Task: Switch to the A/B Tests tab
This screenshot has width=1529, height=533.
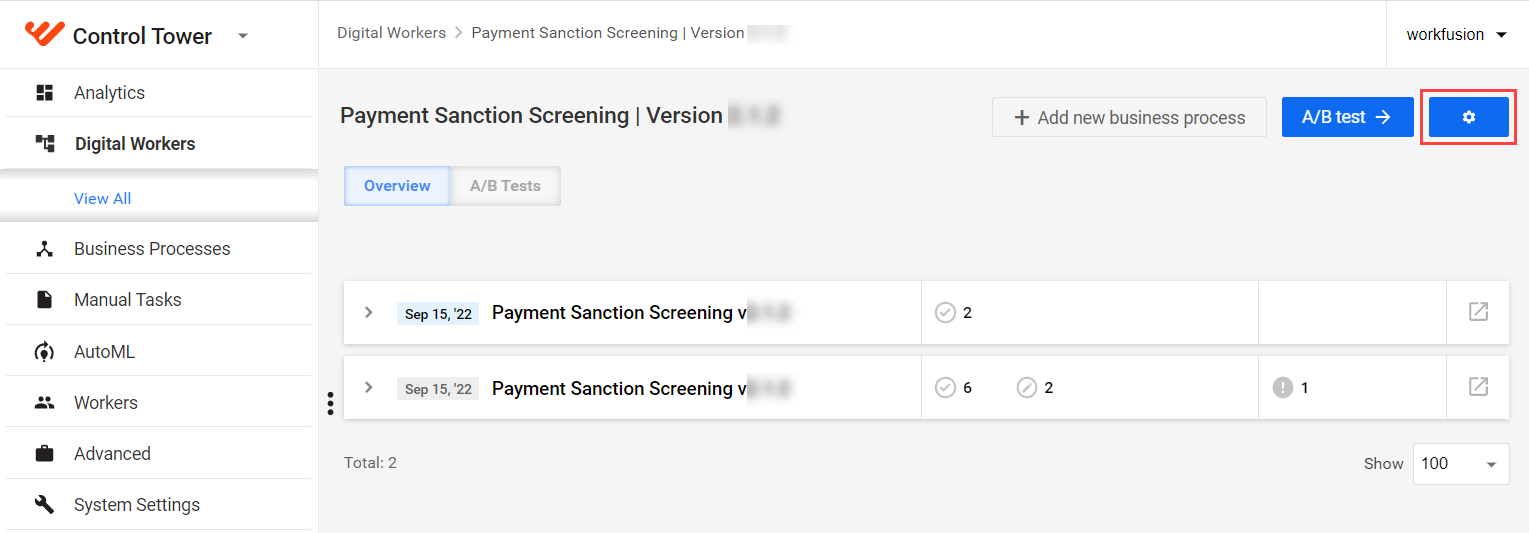Action: (505, 186)
